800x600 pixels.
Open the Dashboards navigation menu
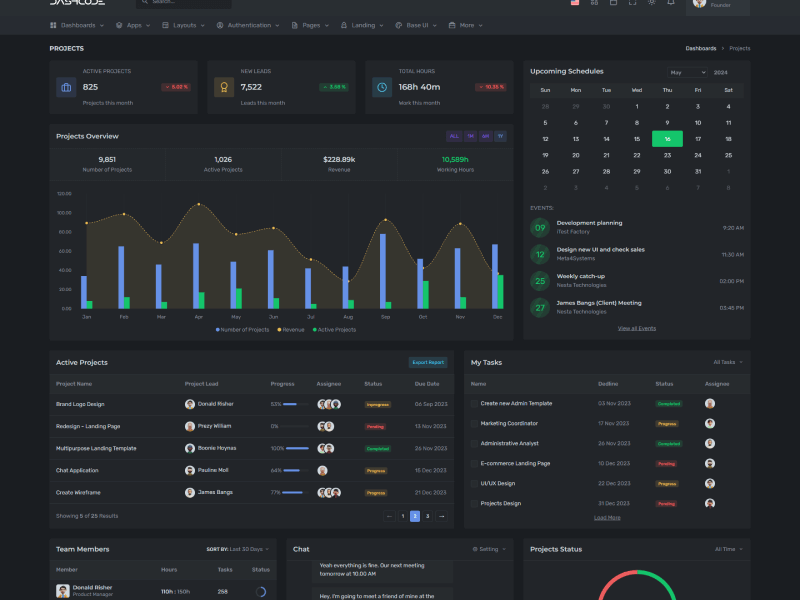coord(79,25)
